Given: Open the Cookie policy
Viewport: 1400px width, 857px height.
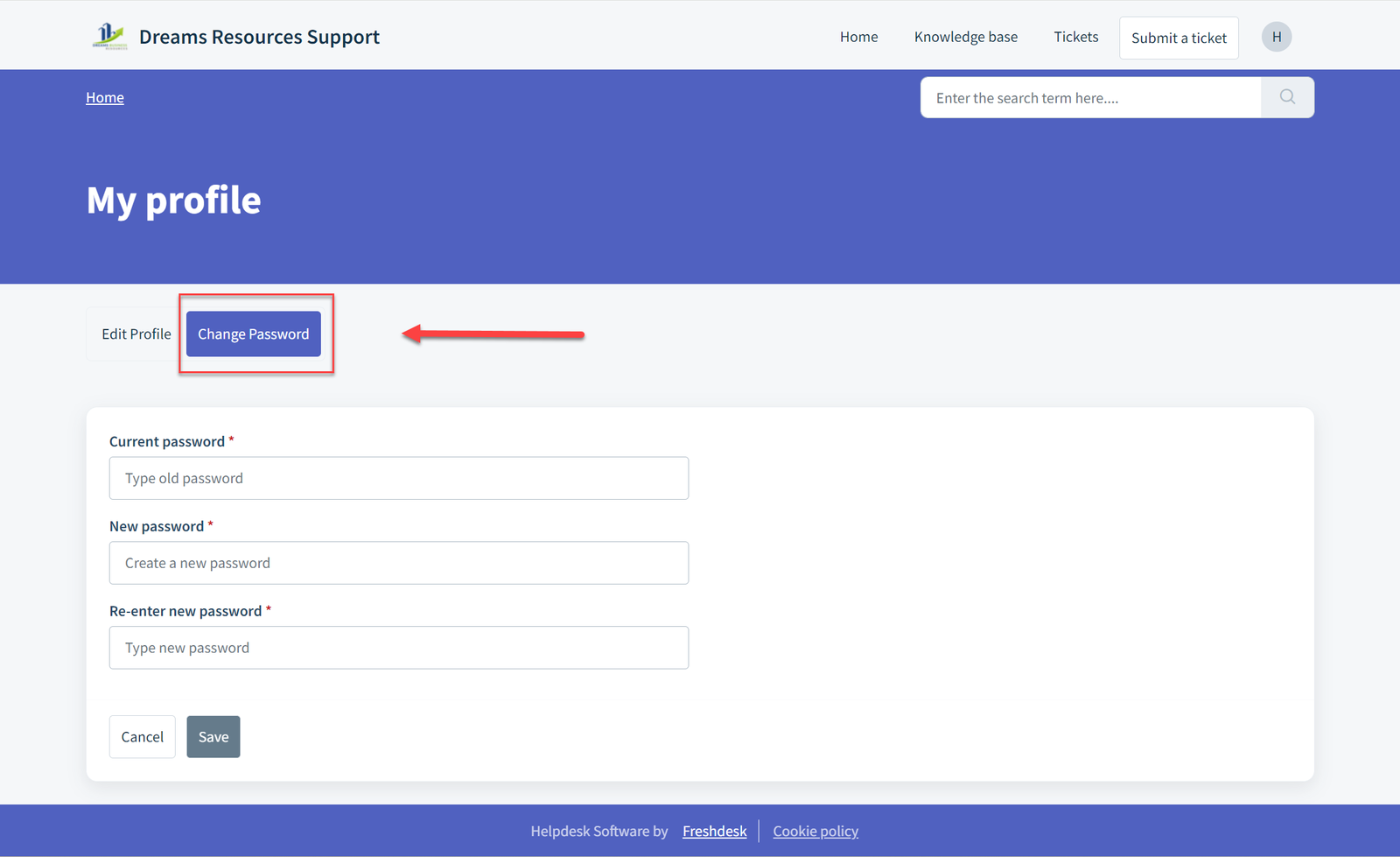Looking at the screenshot, I should pos(815,831).
